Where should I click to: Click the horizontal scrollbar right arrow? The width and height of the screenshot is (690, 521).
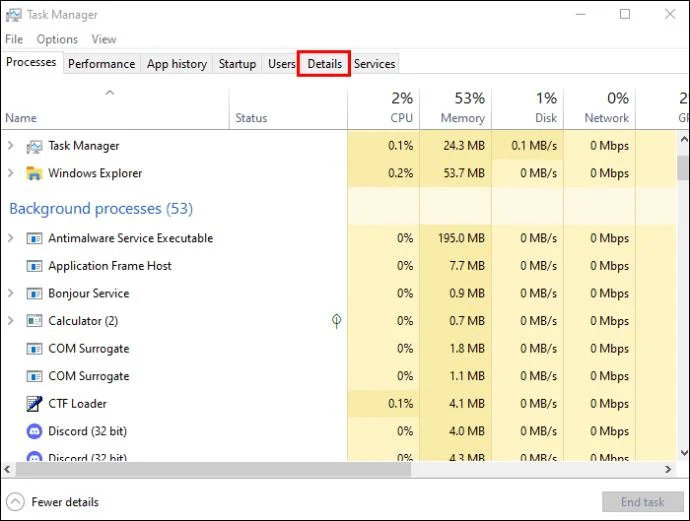(x=668, y=470)
